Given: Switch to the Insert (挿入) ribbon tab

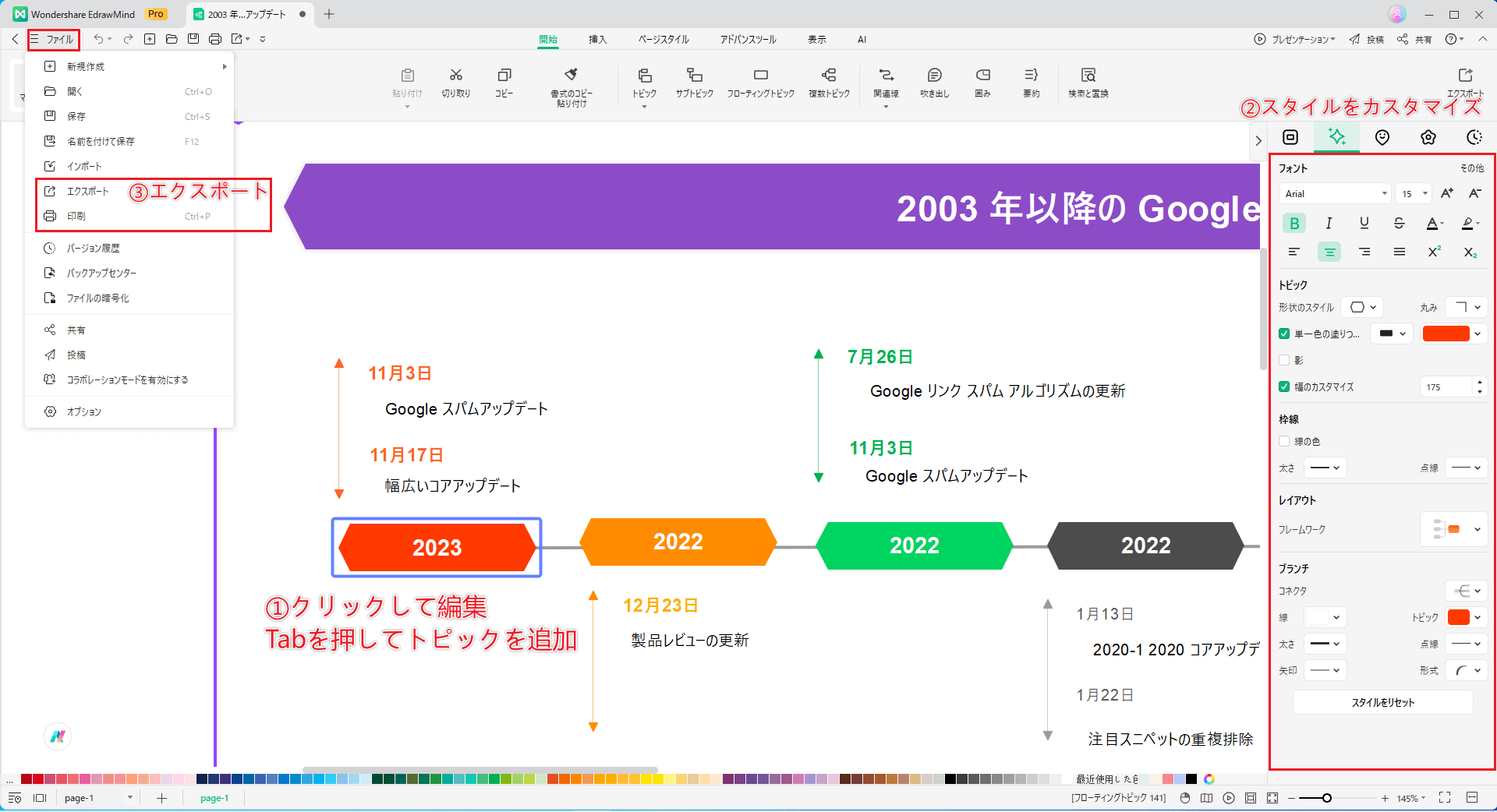Looking at the screenshot, I should coord(597,39).
